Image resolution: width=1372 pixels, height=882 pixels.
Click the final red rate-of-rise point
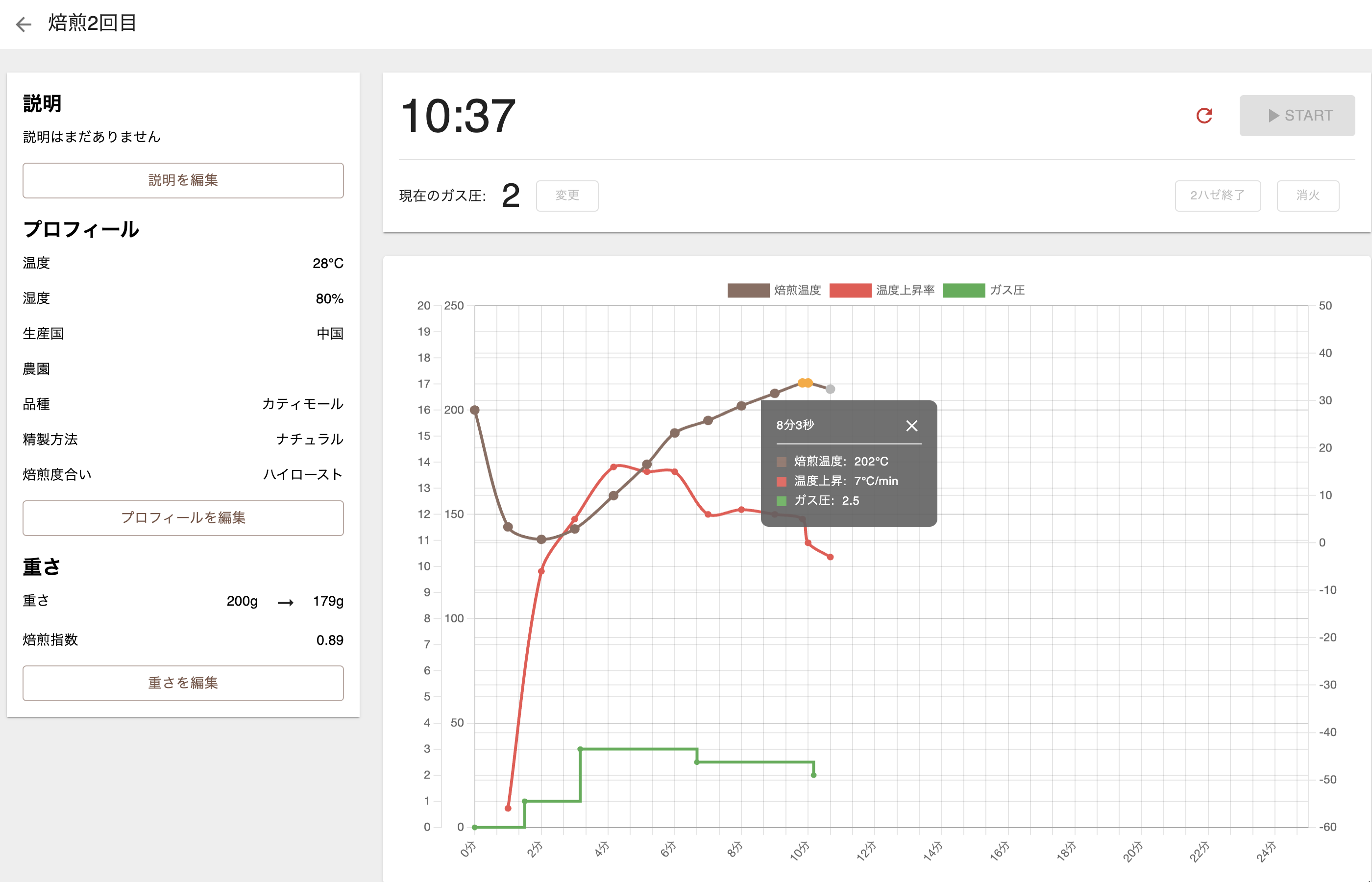coord(830,557)
